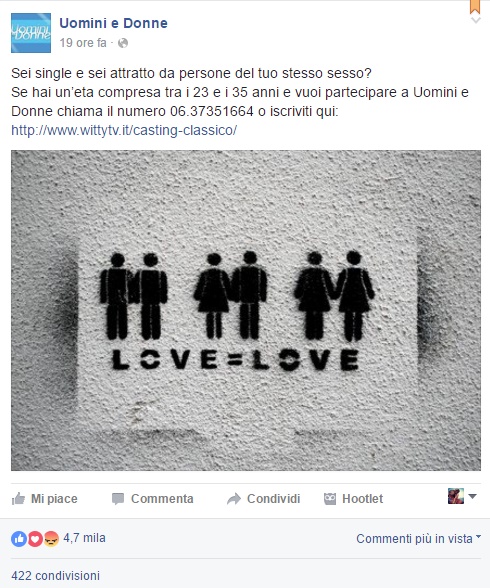Click the blue like reaction icon

[x=19, y=539]
